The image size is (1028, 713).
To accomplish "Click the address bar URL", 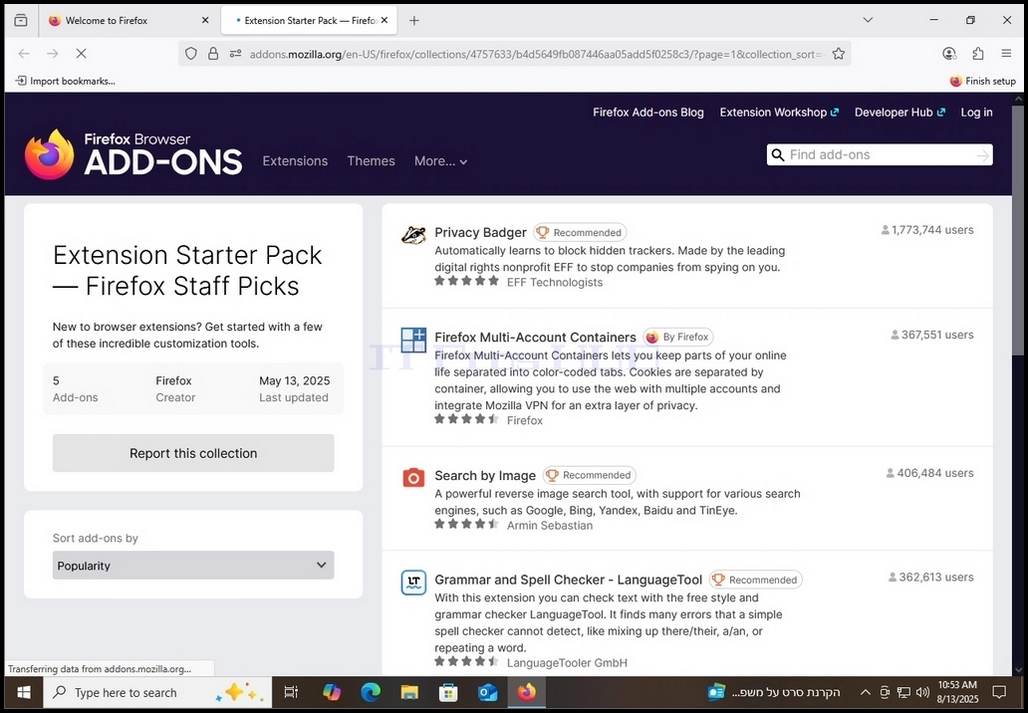I will pos(536,54).
